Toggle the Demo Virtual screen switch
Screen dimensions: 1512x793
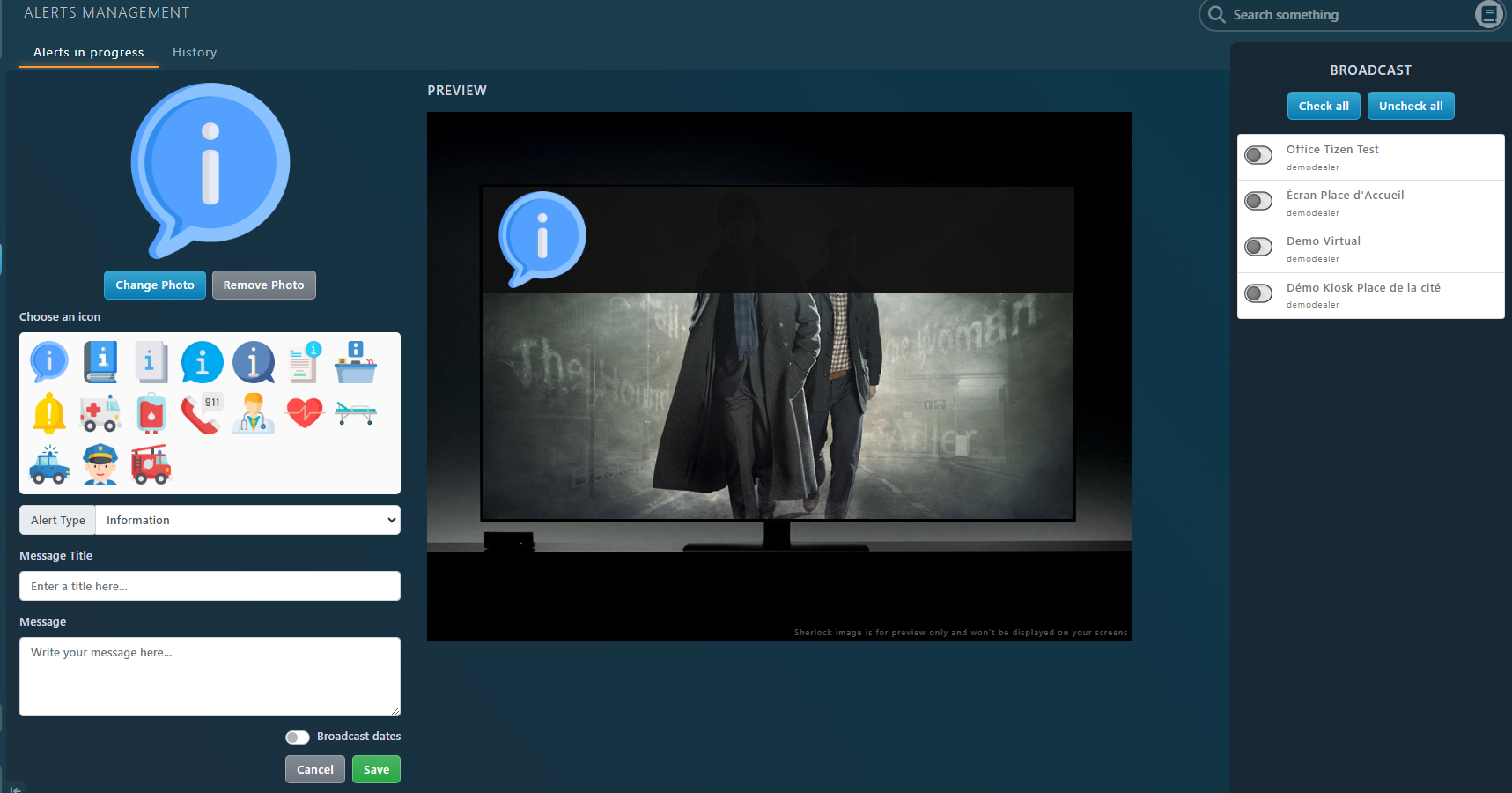coord(1258,248)
